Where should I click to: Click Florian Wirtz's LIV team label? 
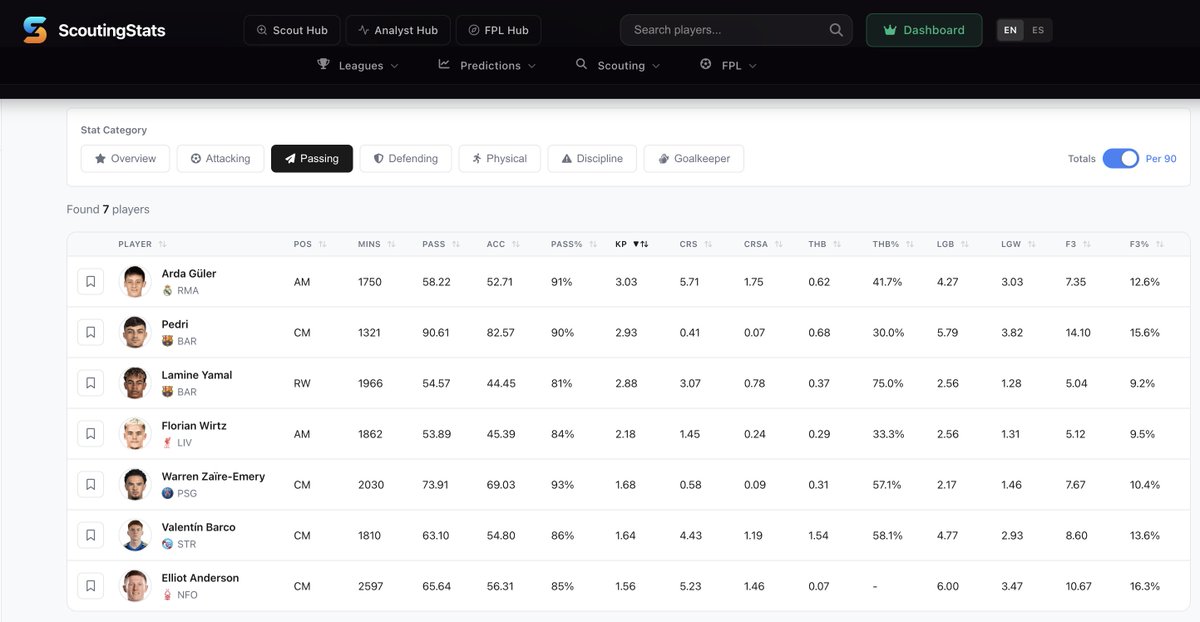coord(184,442)
